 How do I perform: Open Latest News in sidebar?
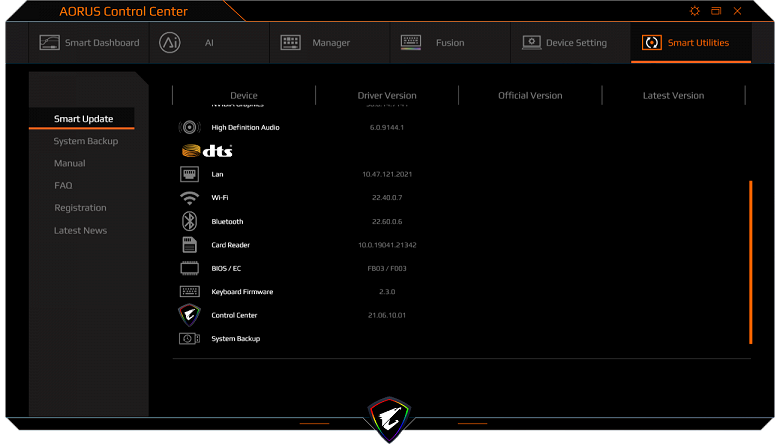coord(80,230)
